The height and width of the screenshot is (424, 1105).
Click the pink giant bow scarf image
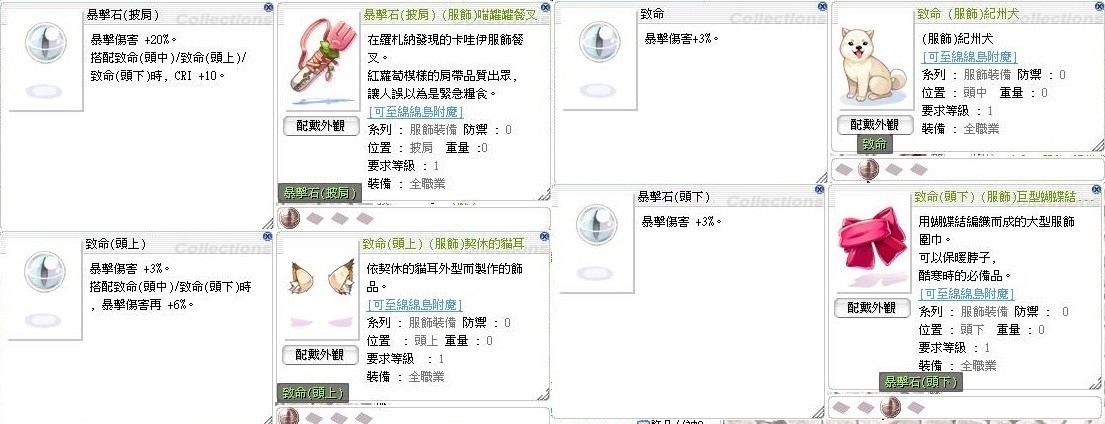click(x=872, y=247)
